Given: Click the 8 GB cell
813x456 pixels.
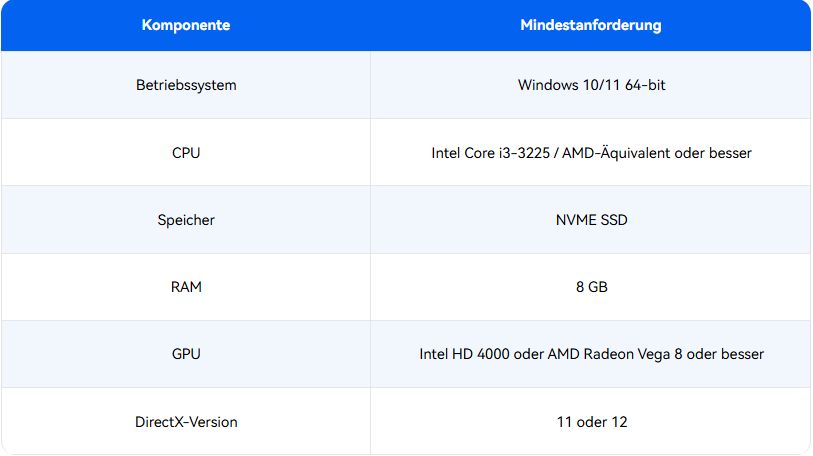Looking at the screenshot, I should pos(591,287).
